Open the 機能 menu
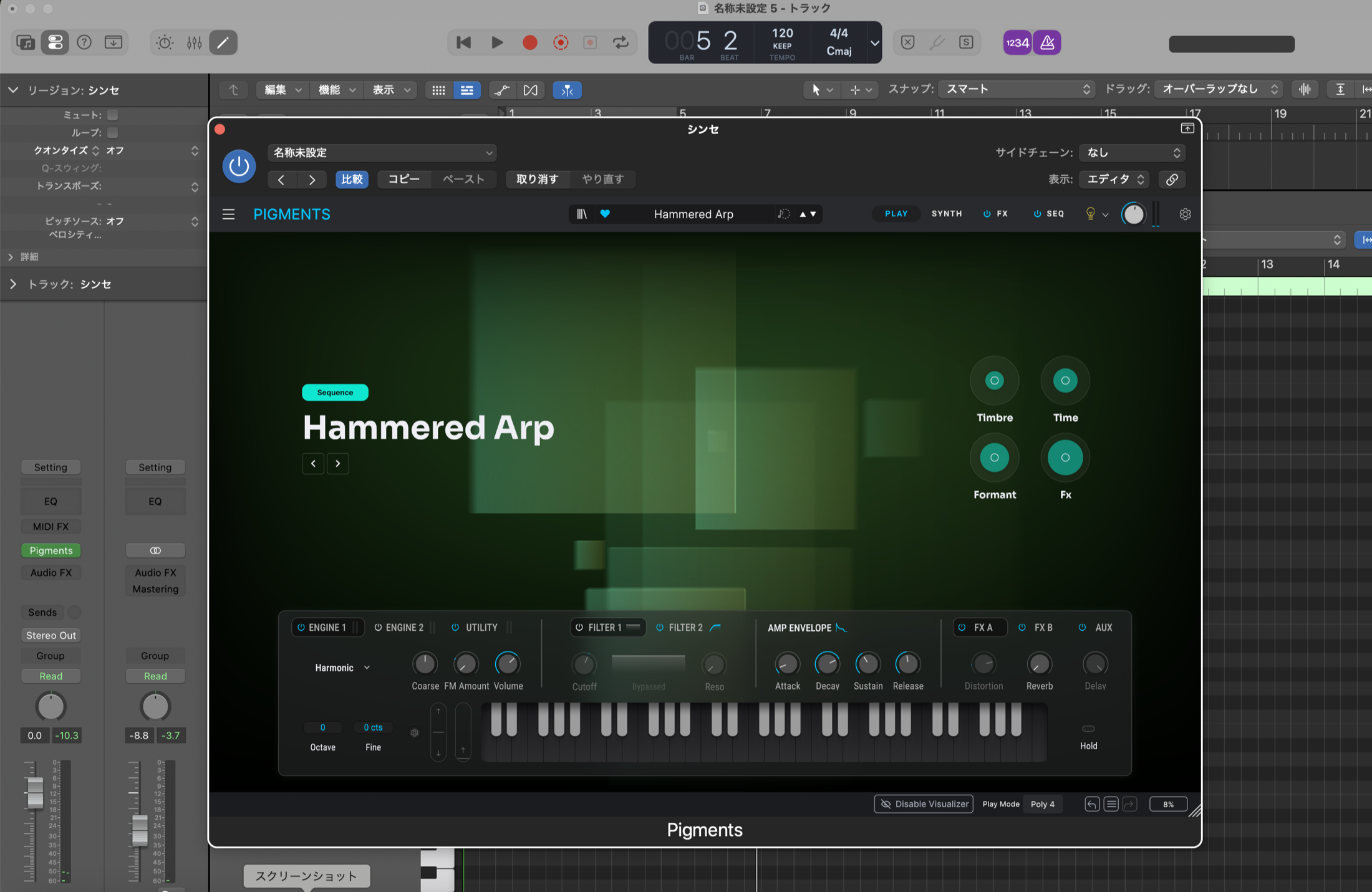 tap(337, 90)
